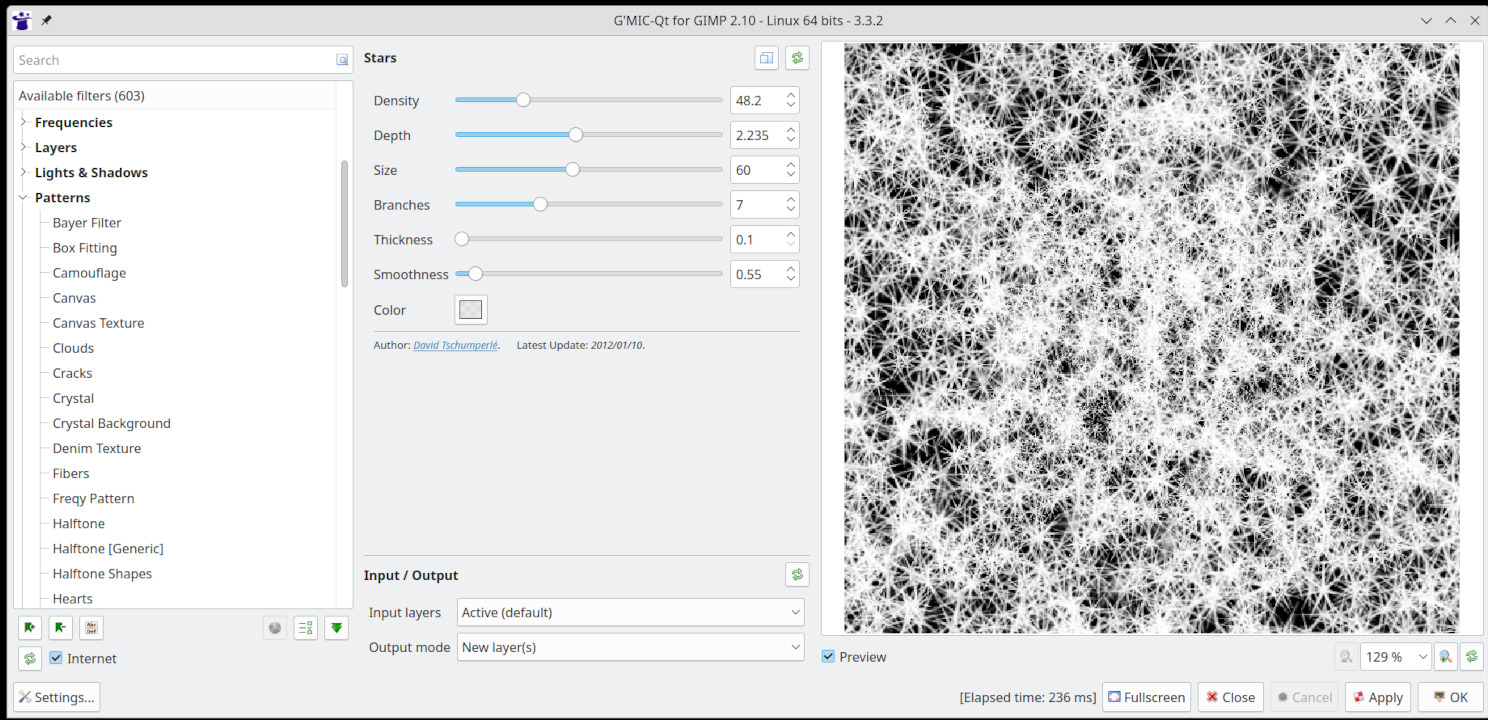Screen dimensions: 1488x720
Task: Disable the Internet checkbox
Action: coord(56,658)
